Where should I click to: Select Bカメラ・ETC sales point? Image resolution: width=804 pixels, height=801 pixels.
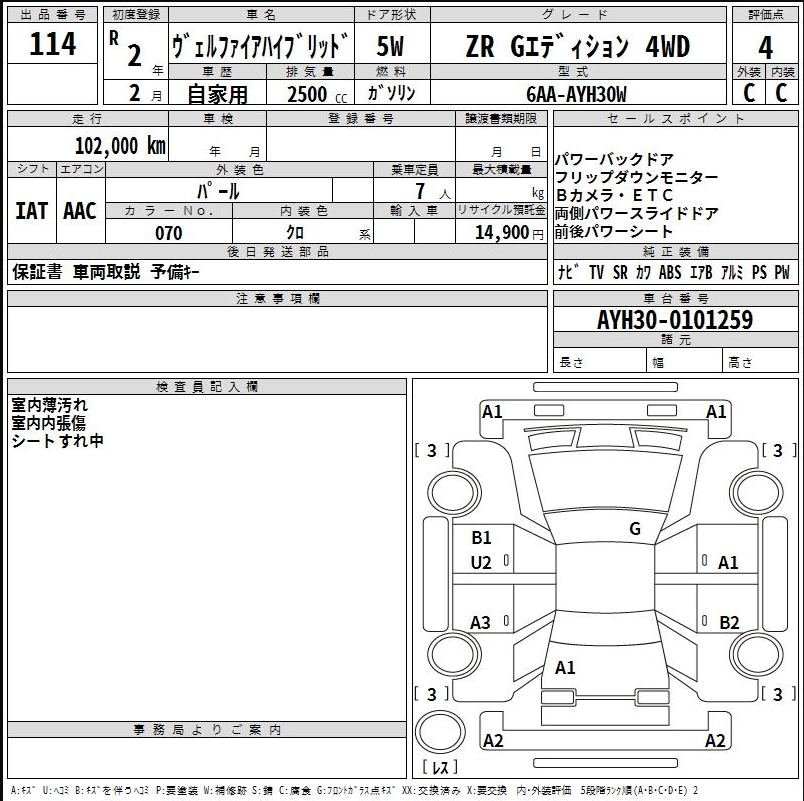click(x=614, y=195)
